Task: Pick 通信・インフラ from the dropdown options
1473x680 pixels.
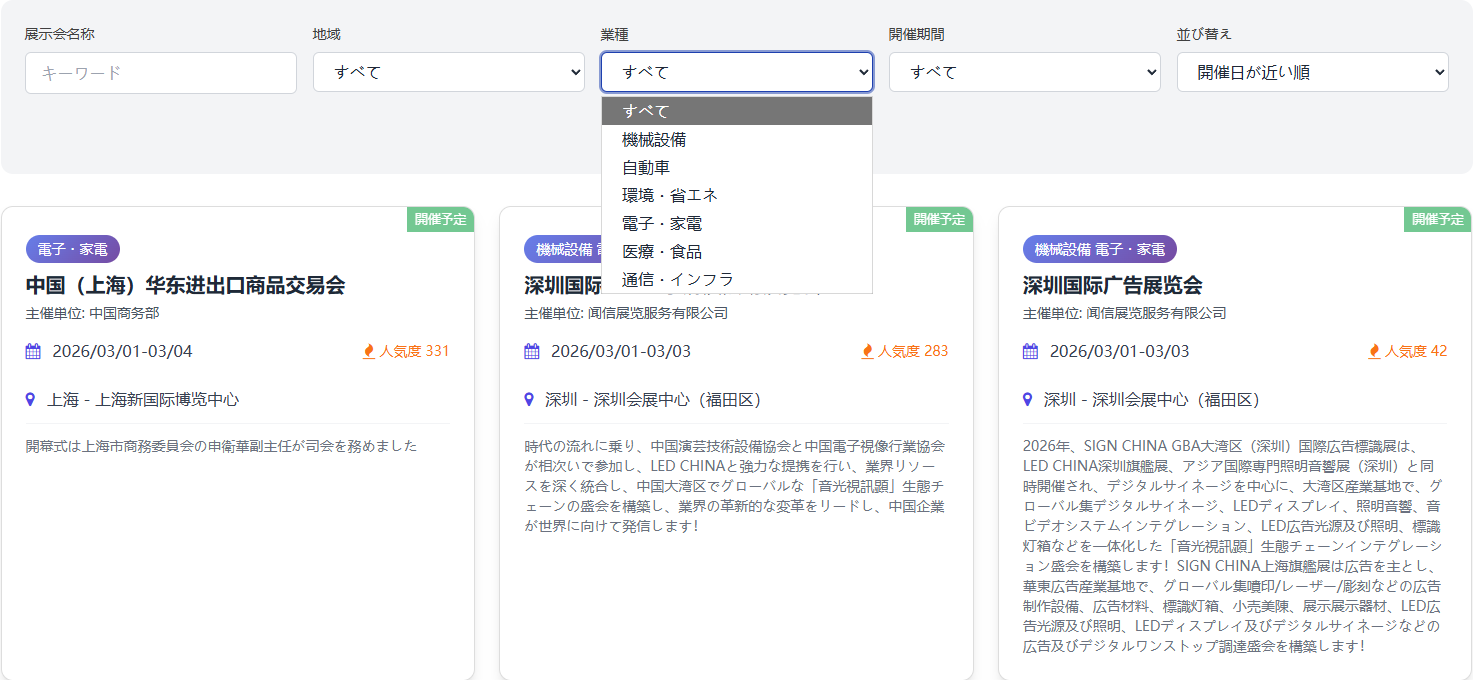Action: (x=677, y=279)
